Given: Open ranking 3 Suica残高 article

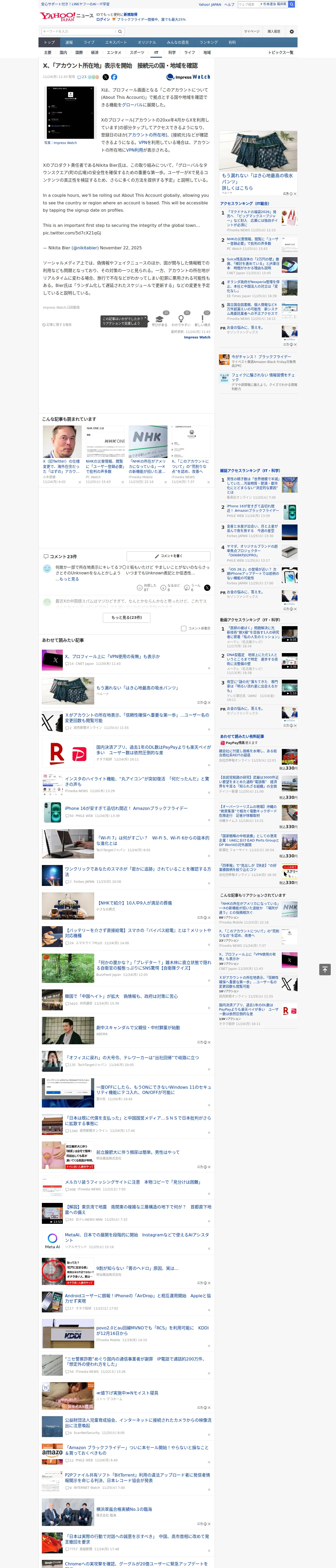Looking at the screenshot, I should pyautogui.click(x=253, y=264).
